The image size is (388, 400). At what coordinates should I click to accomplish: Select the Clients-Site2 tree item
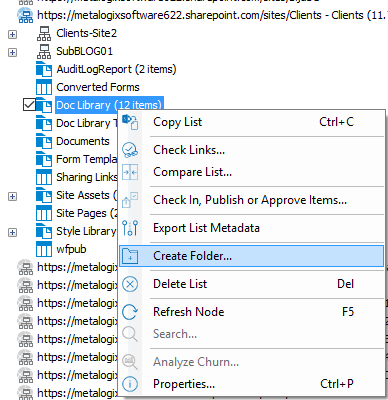click(87, 33)
